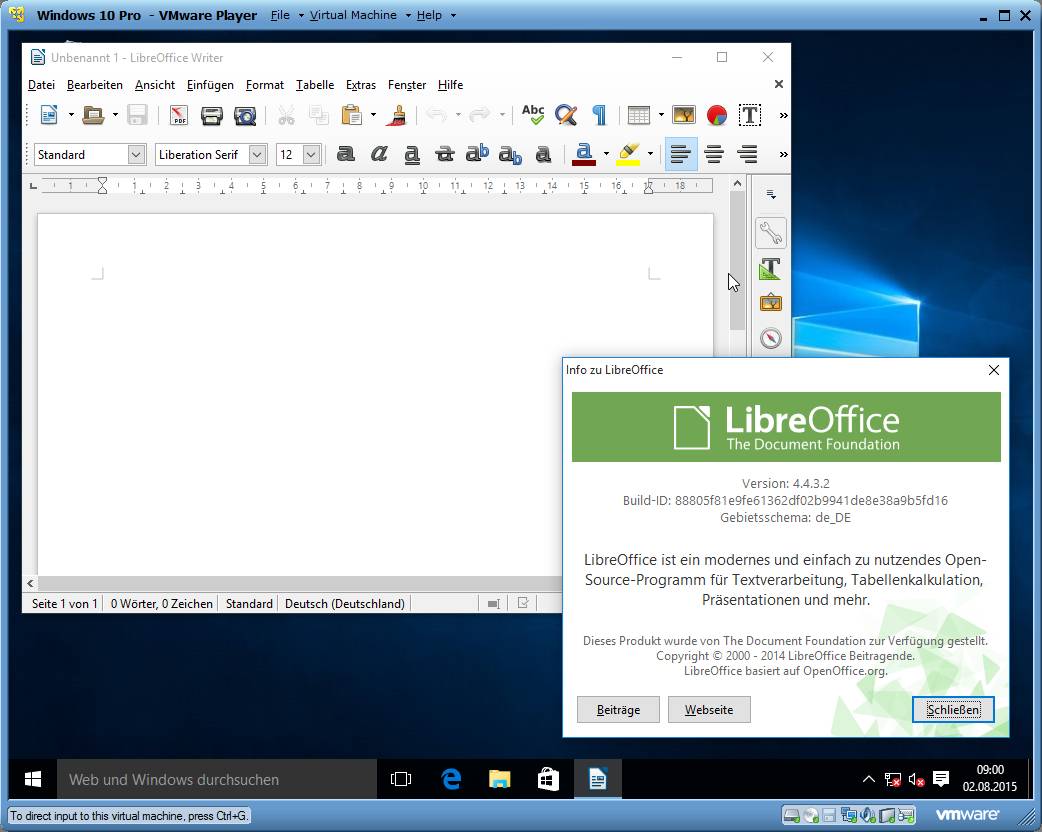Insert a chart using the pie icon
The height and width of the screenshot is (832, 1042).
tap(717, 116)
